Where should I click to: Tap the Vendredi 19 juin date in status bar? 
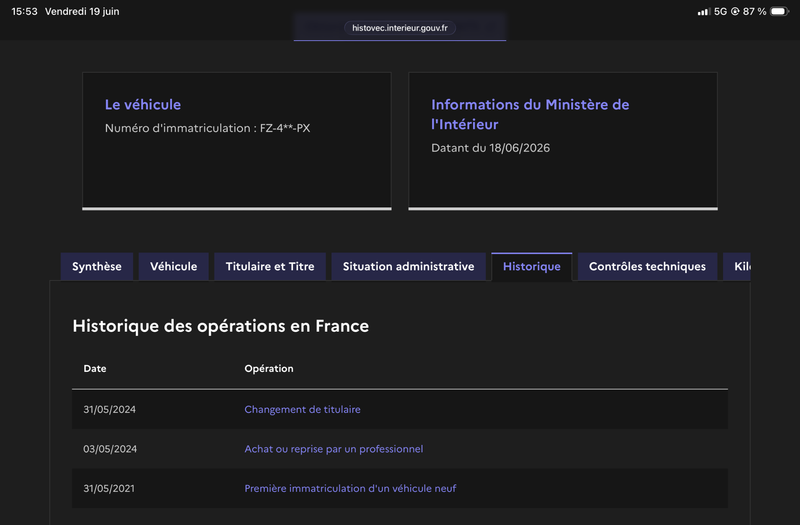pyautogui.click(x=82, y=11)
